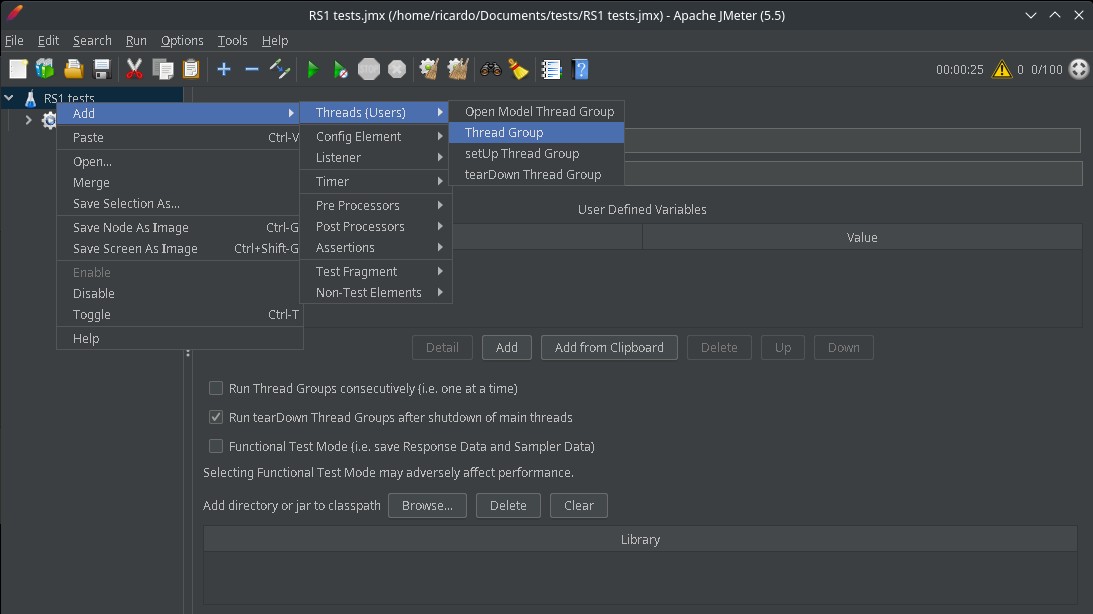Open Search with the binoculars icon

(491, 69)
